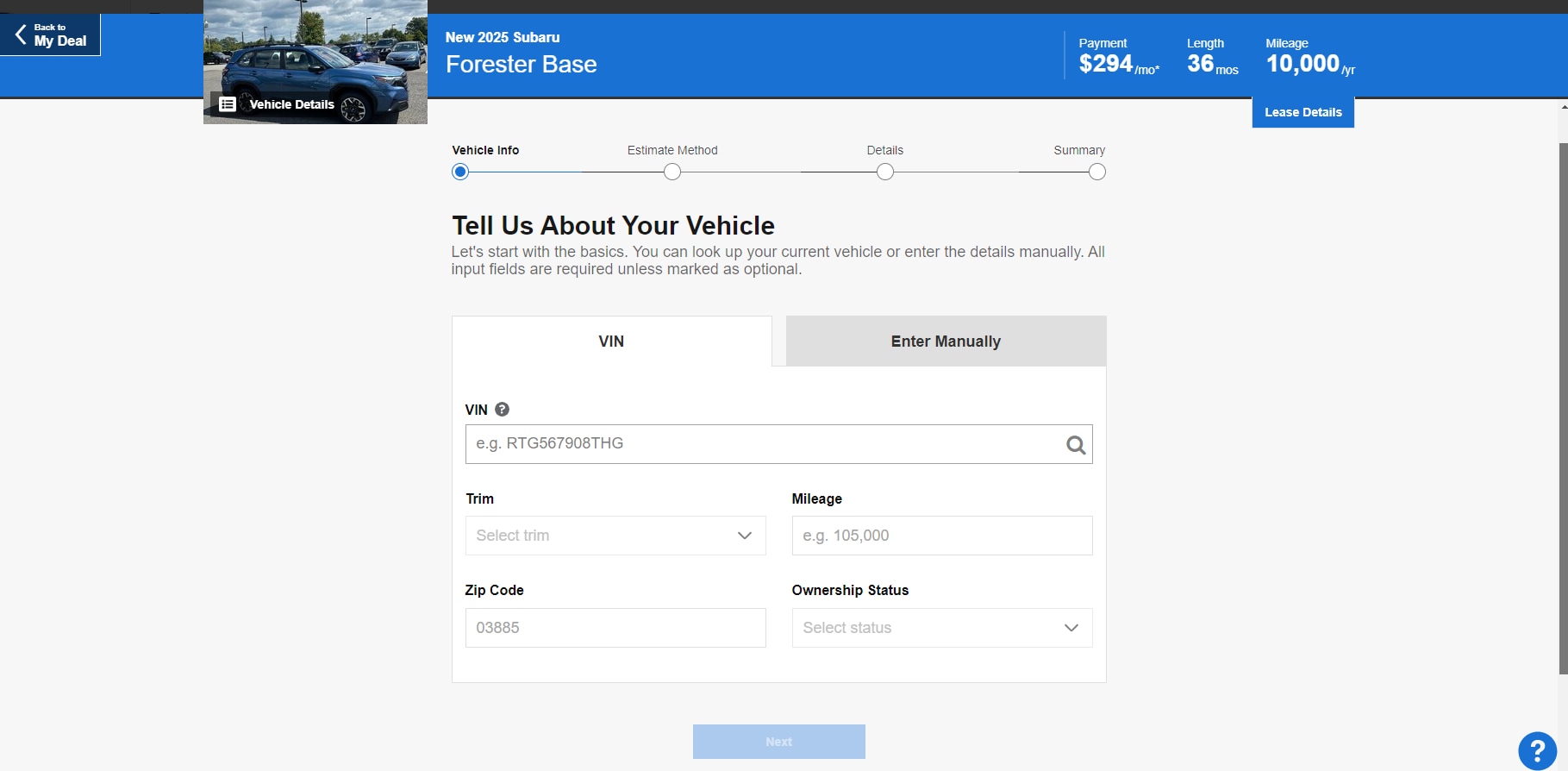Click the $294 payment amount
This screenshot has width=1568, height=771.
tap(1119, 65)
